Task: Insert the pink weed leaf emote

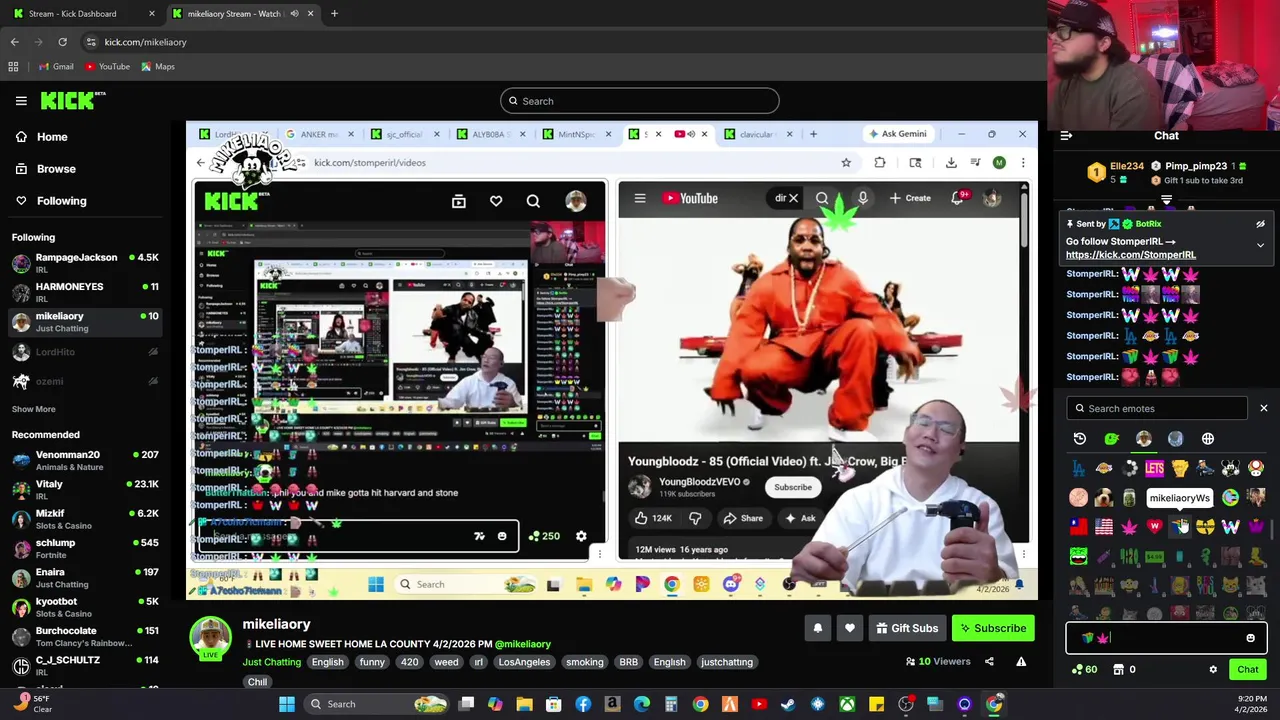Action: pyautogui.click(x=1130, y=527)
